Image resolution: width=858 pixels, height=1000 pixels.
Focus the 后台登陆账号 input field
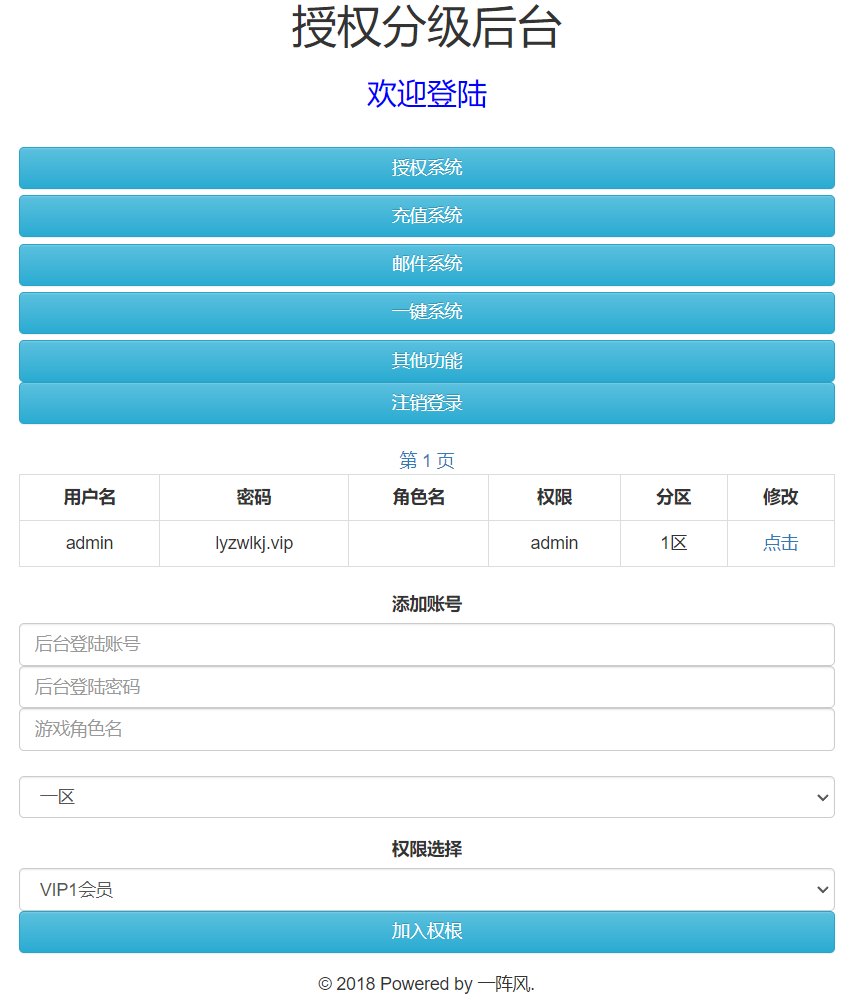tap(427, 645)
